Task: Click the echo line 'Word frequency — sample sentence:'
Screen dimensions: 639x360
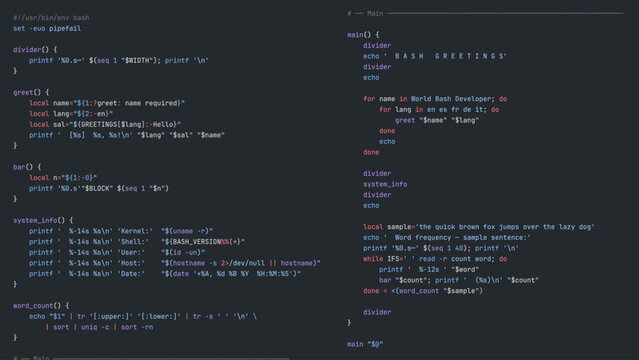Action: (x=447, y=238)
